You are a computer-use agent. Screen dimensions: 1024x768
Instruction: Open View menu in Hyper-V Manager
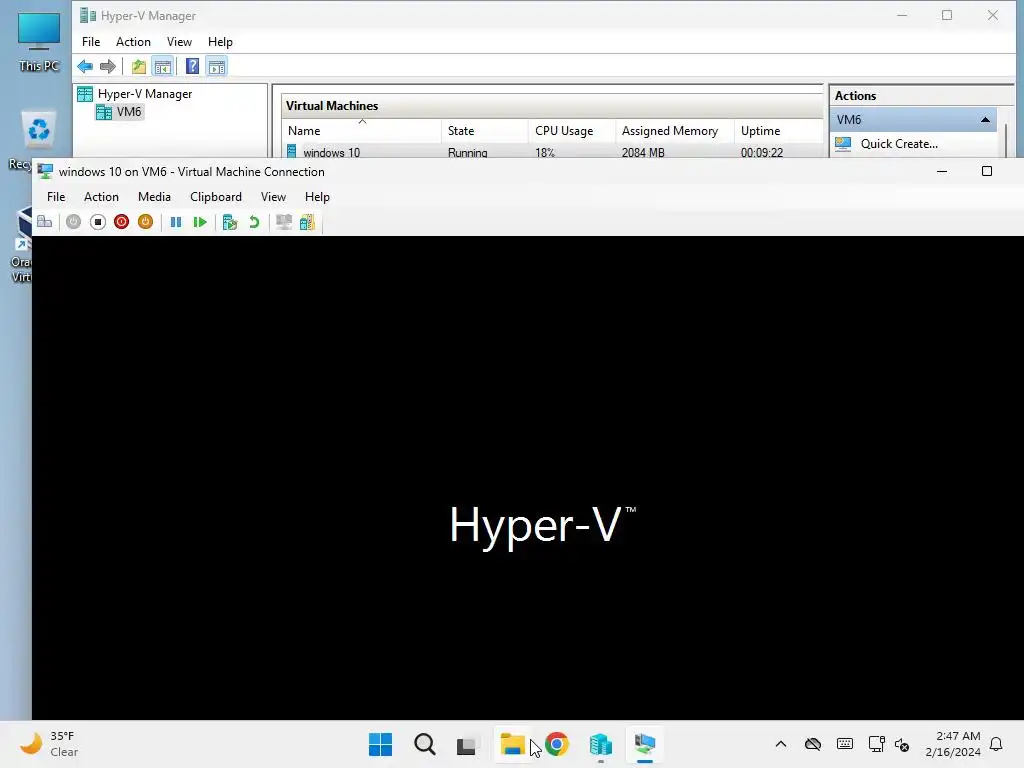(179, 42)
